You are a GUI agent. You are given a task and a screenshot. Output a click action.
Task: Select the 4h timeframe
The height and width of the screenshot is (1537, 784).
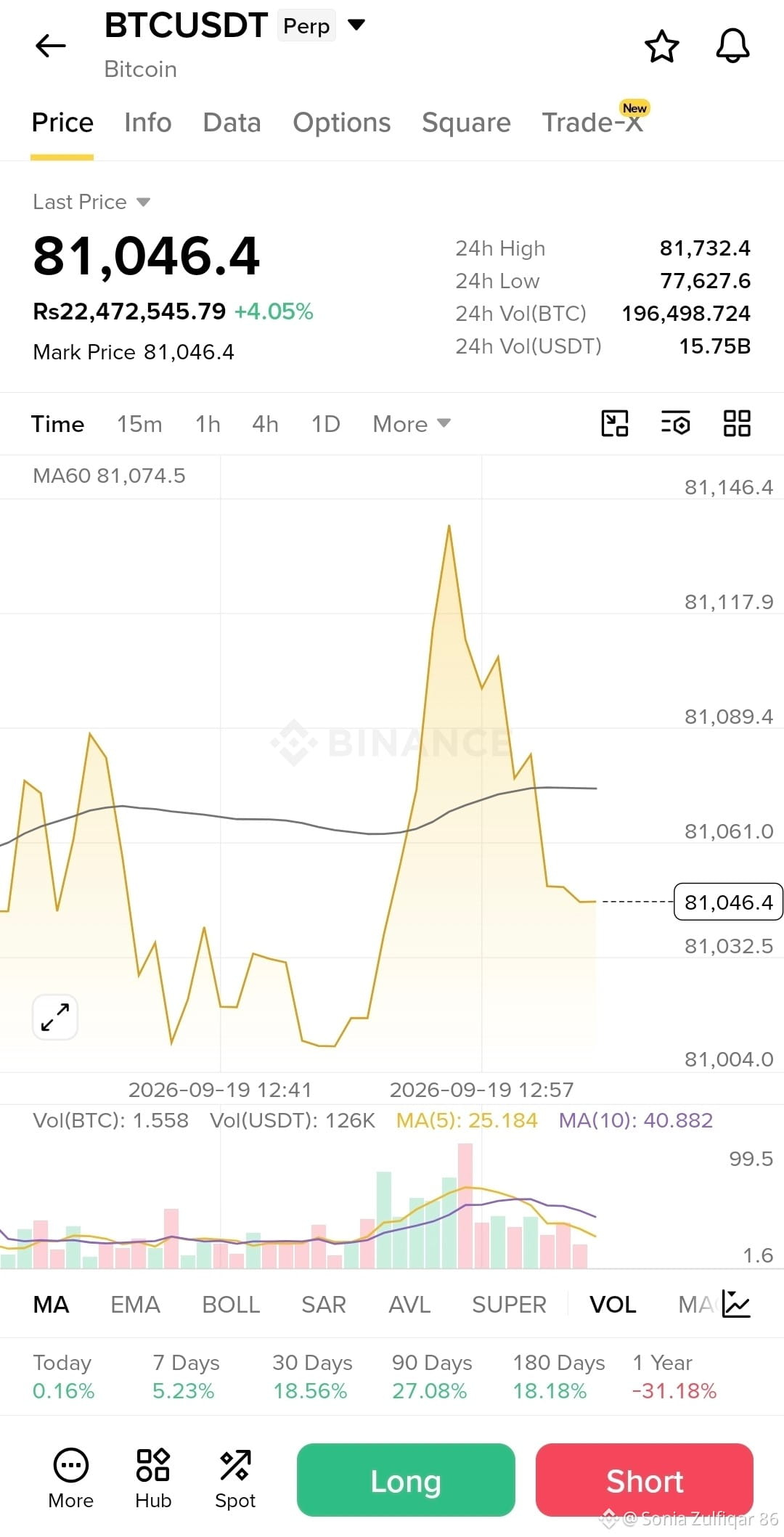point(265,424)
